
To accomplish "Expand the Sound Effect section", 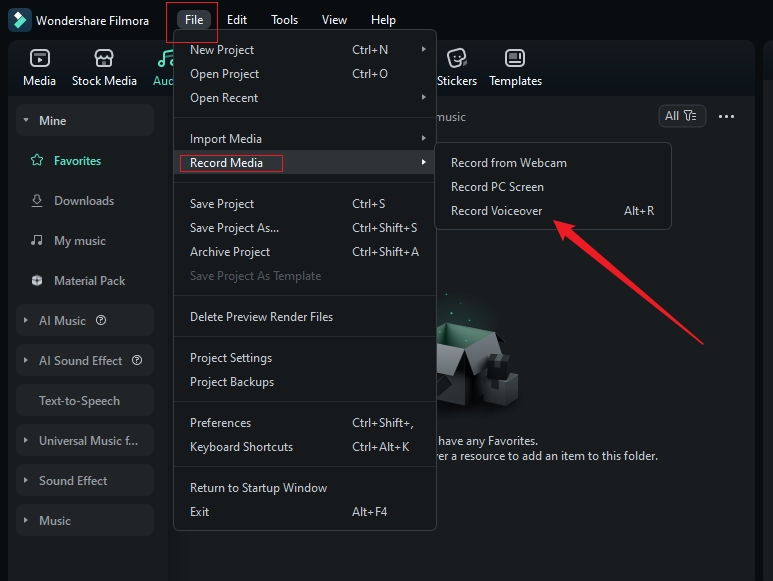I will 26,480.
